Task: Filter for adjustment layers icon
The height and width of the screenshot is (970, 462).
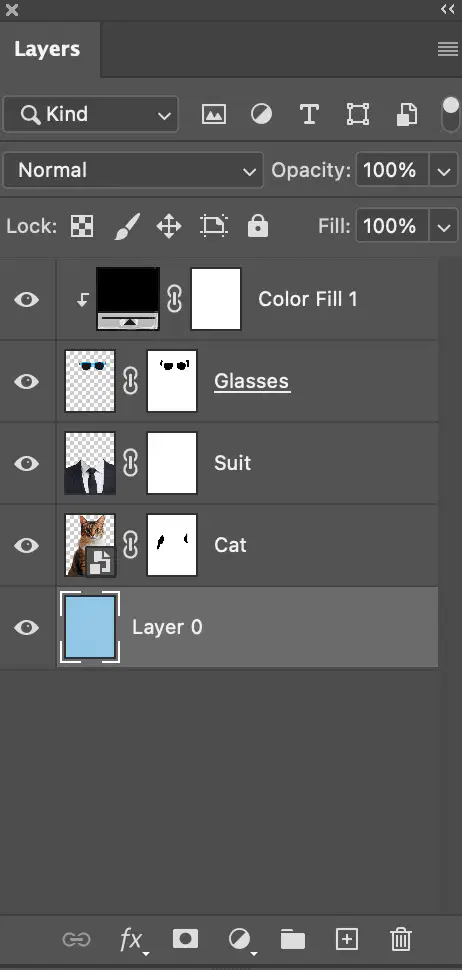Action: tap(261, 114)
